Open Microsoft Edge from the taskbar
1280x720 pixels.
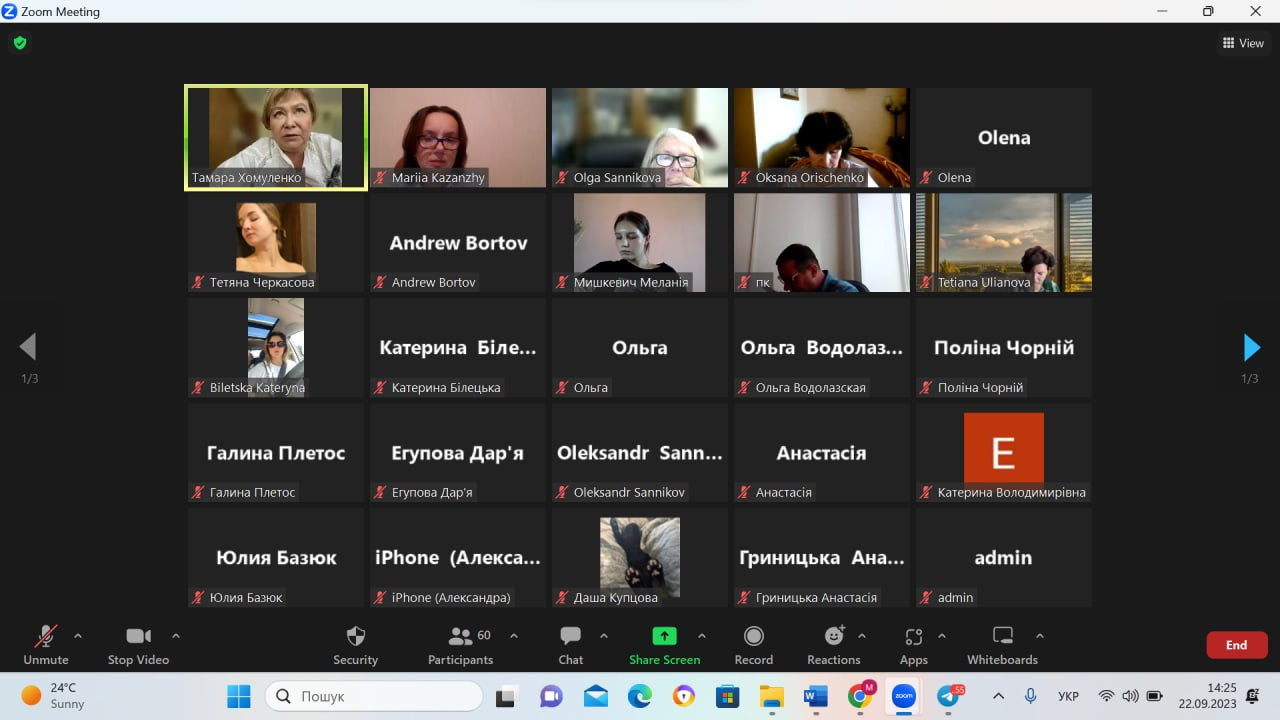coord(640,696)
